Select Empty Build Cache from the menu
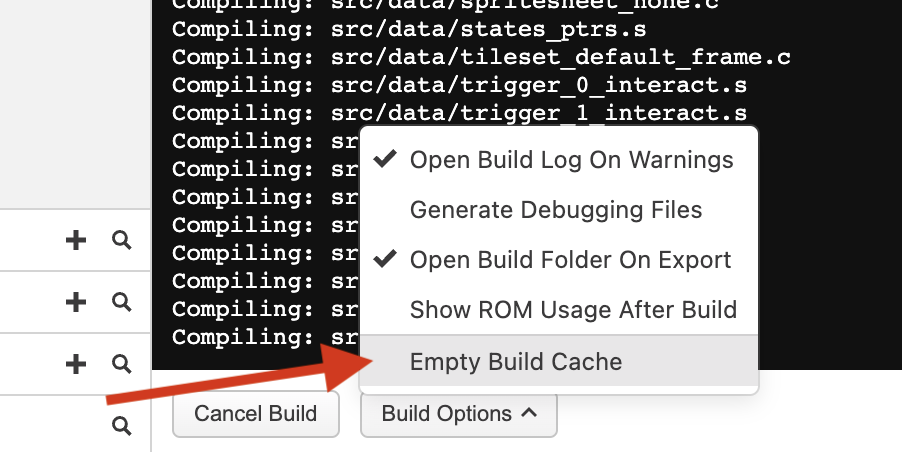 [516, 362]
